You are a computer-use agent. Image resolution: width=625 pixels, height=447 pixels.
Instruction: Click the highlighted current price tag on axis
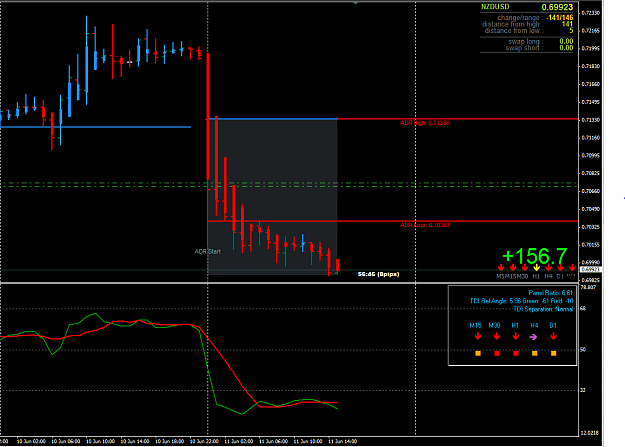[590, 270]
